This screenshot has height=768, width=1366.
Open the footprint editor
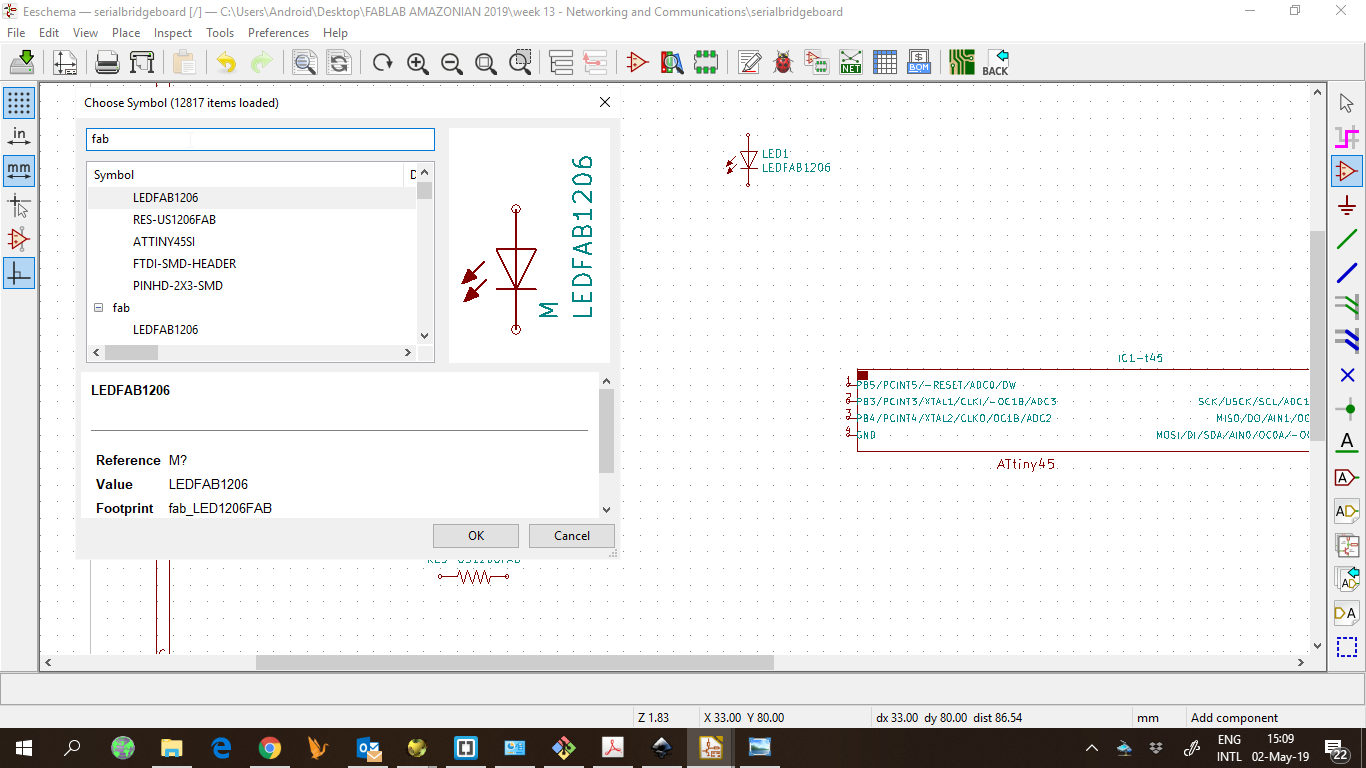[706, 63]
